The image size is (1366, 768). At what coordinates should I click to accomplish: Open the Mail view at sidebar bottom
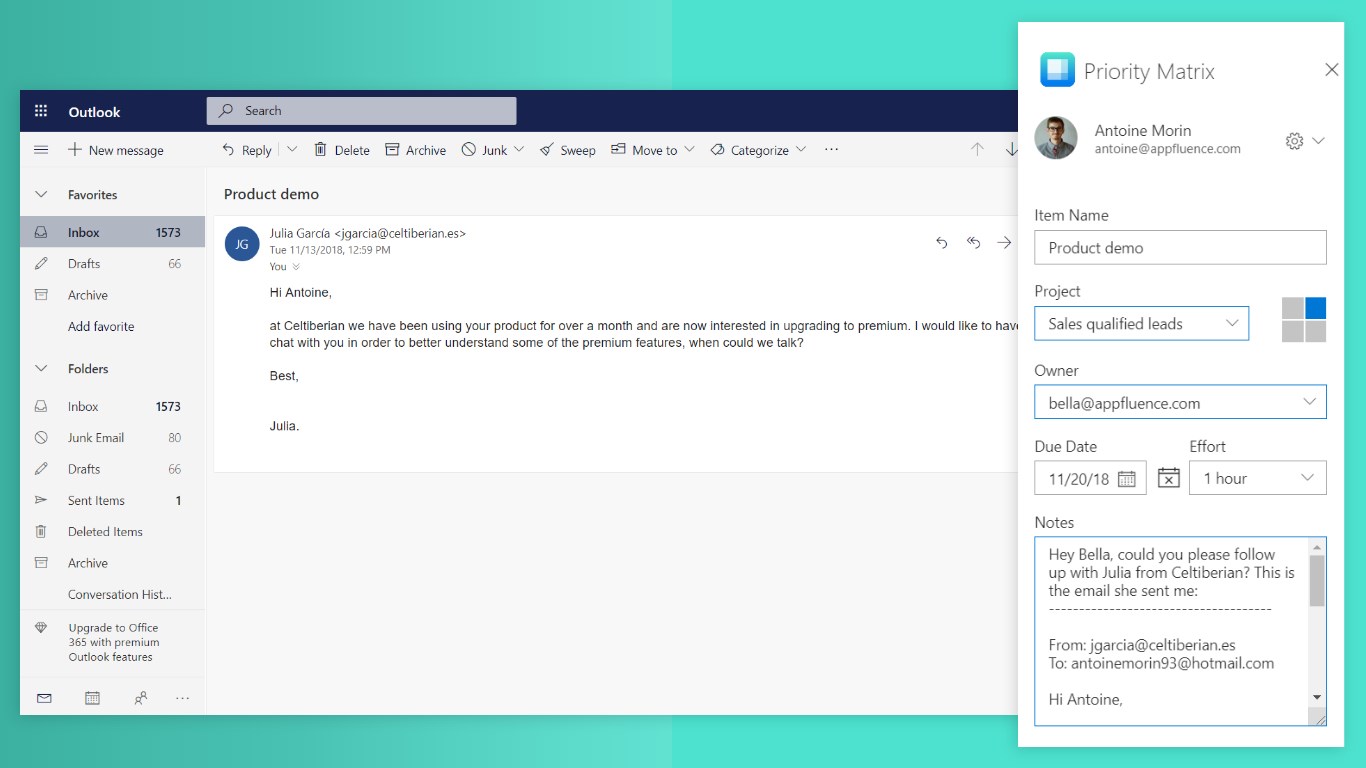tap(44, 698)
